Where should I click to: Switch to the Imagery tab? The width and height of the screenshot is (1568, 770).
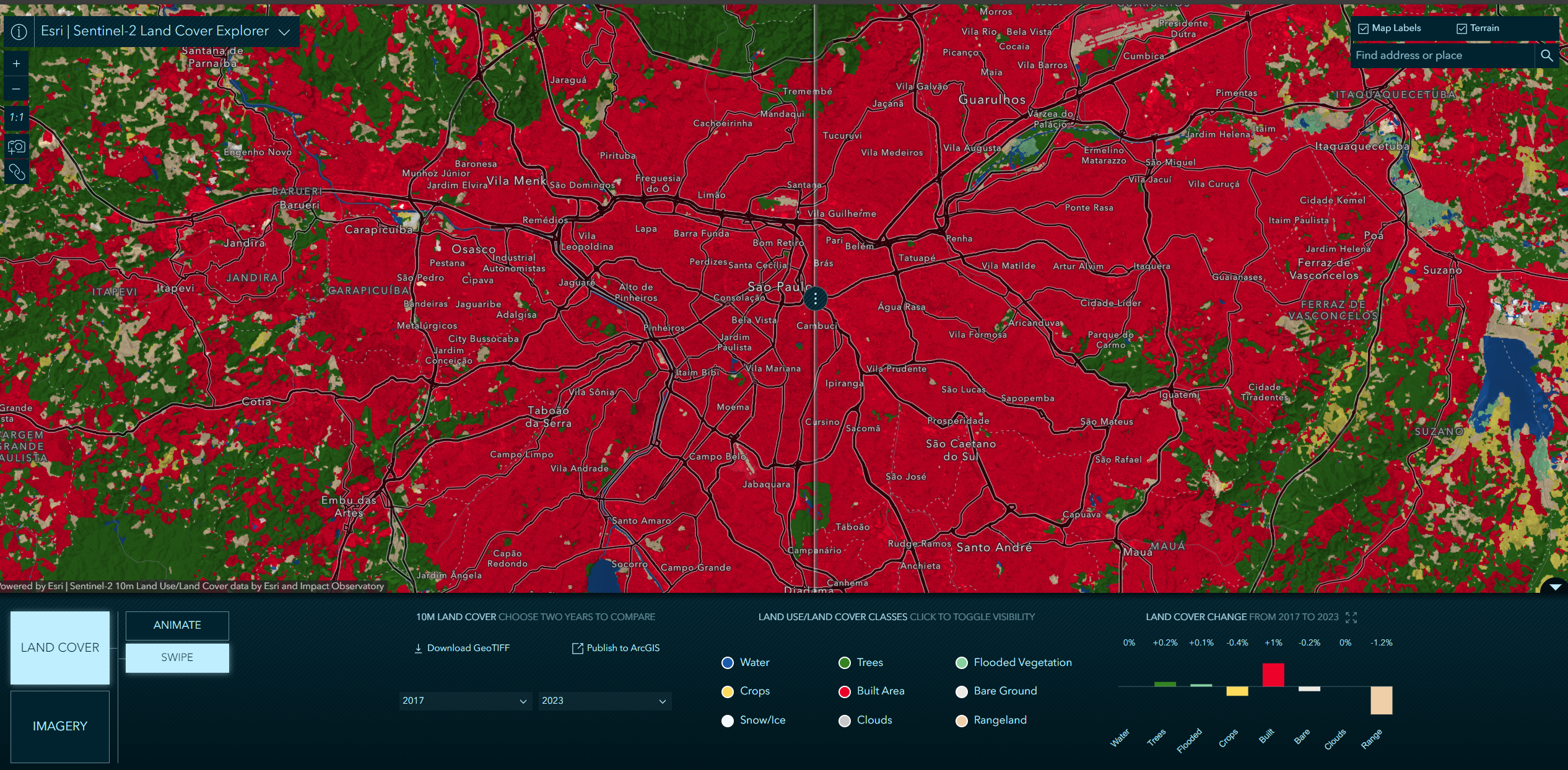pos(59,726)
